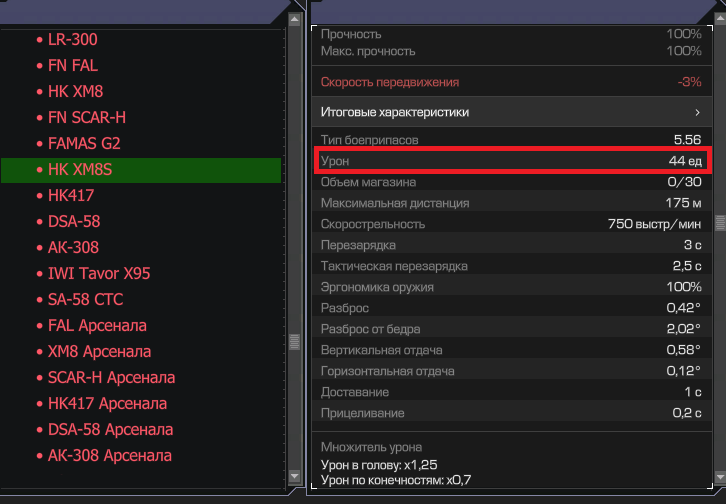726x504 pixels.
Task: Click the 44 ед damage value
Action: click(x=685, y=161)
